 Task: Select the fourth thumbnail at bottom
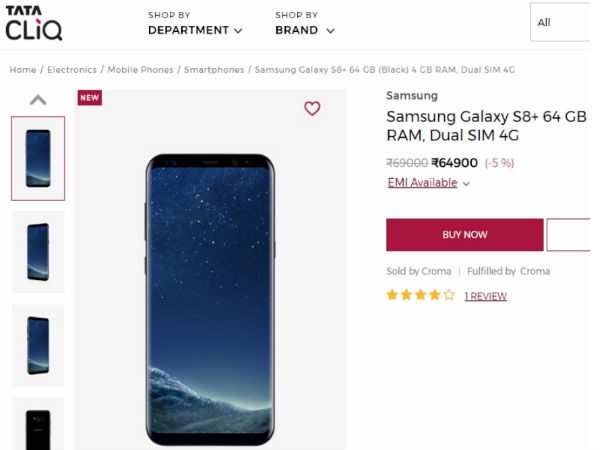38,424
